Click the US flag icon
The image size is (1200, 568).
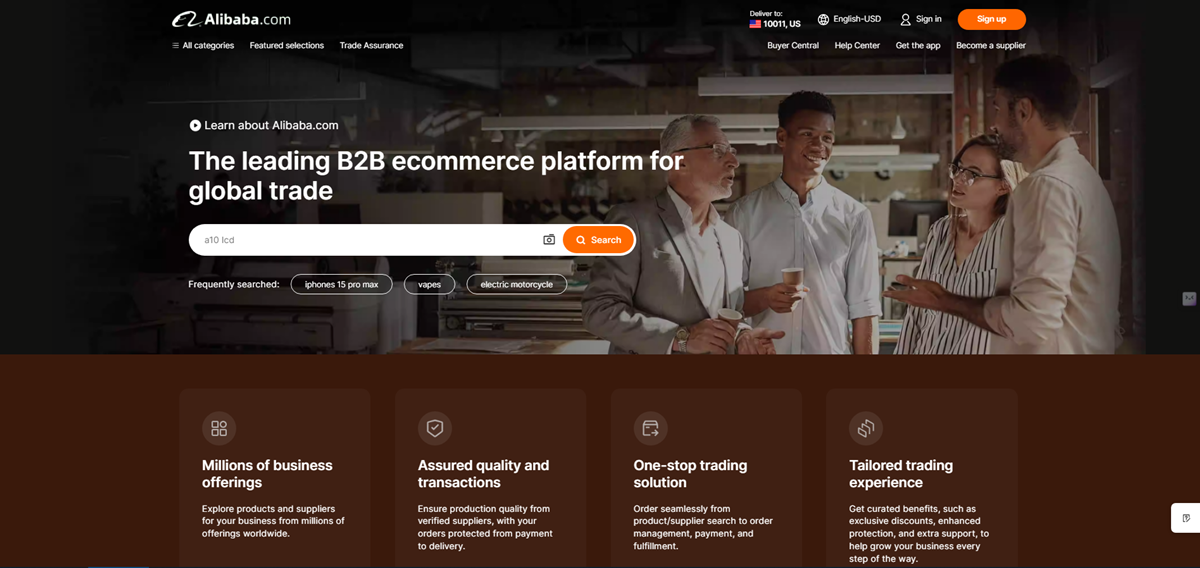(x=755, y=24)
